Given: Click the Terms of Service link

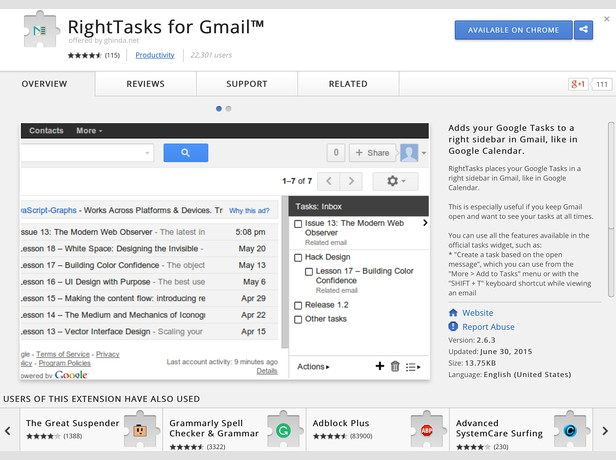Looking at the screenshot, I should tap(63, 354).
